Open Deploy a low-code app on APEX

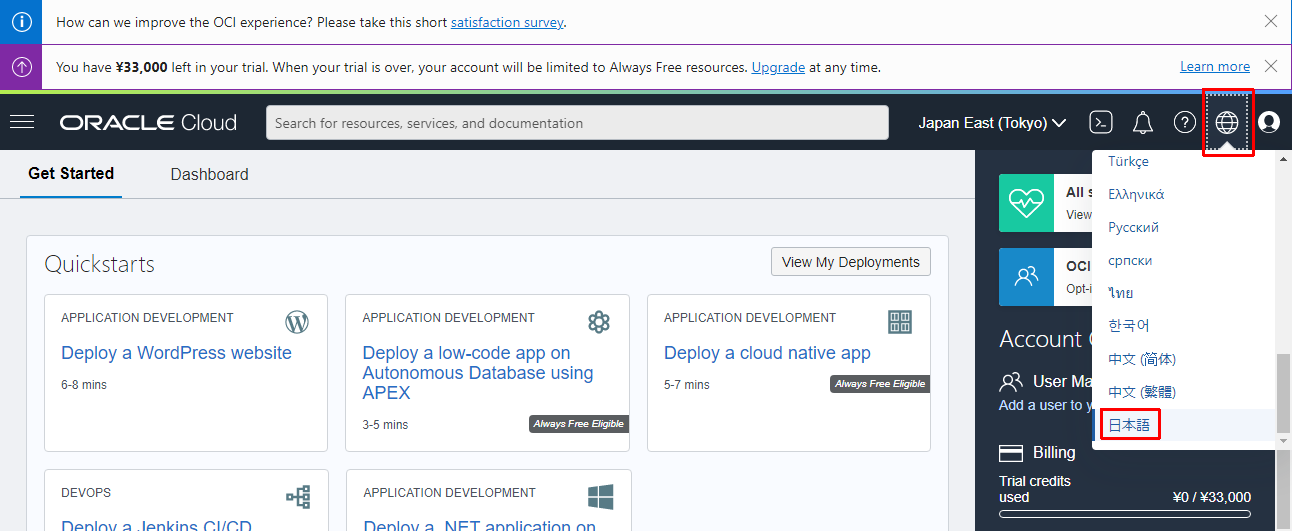(478, 373)
